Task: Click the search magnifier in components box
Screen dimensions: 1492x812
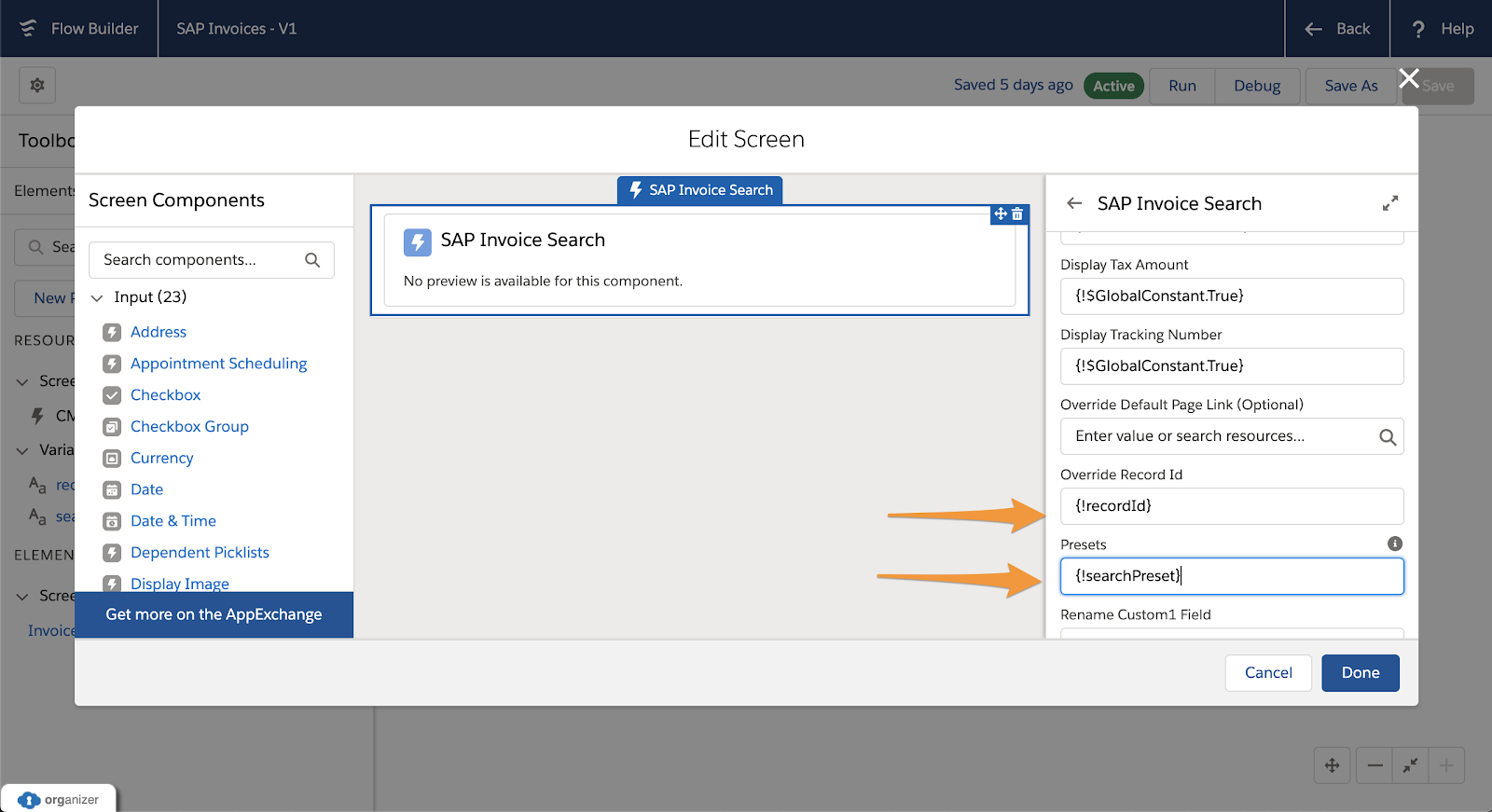Action: click(312, 260)
